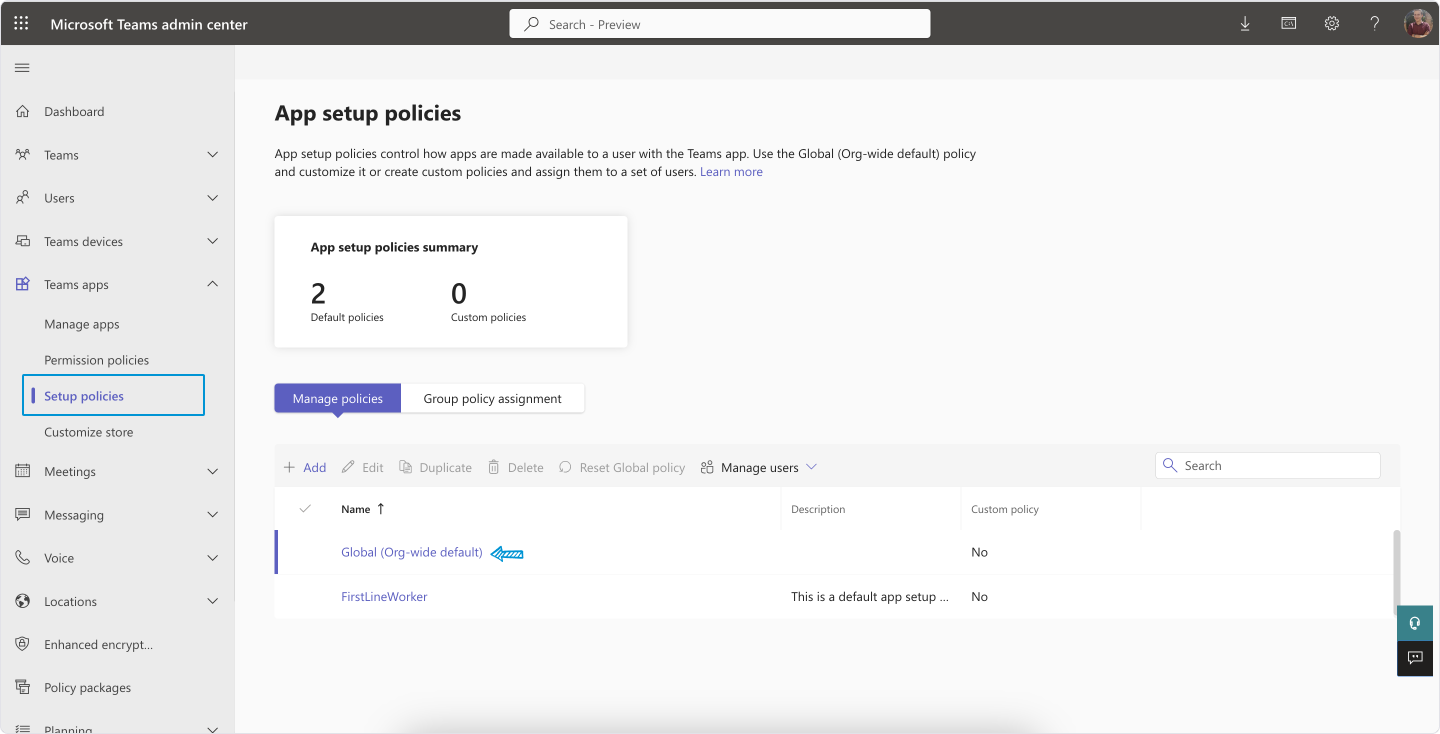
Task: Click the feedback chat icon
Action: (x=1415, y=658)
